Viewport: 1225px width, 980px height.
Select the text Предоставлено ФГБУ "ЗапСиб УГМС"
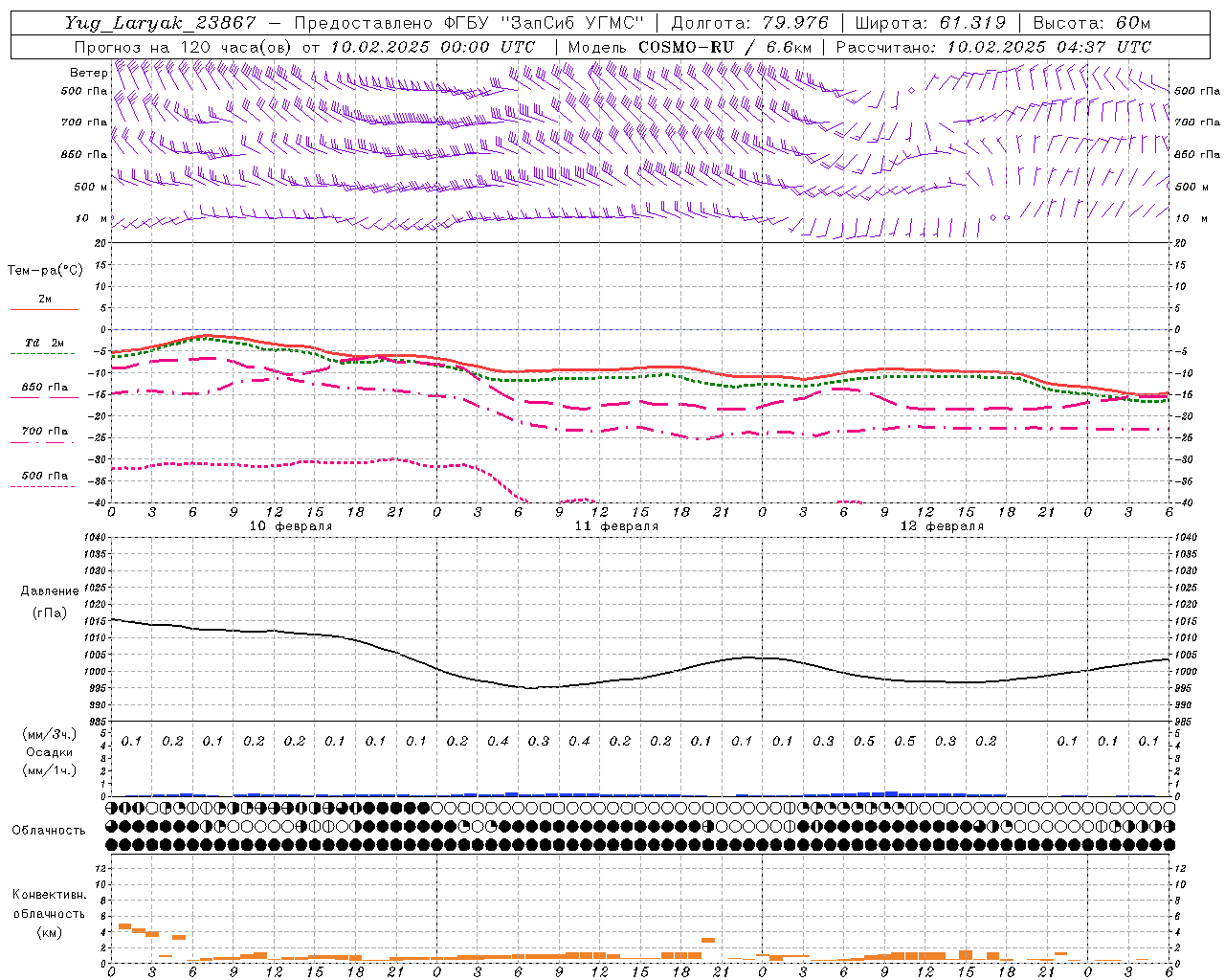[469, 23]
